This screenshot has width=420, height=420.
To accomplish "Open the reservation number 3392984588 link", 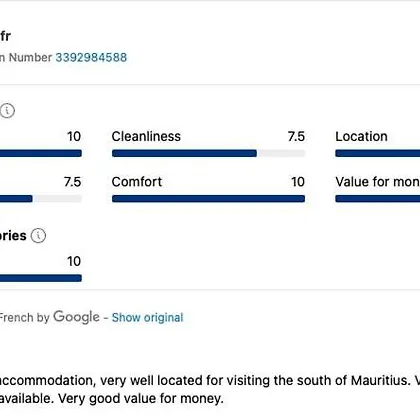I will (x=91, y=57).
